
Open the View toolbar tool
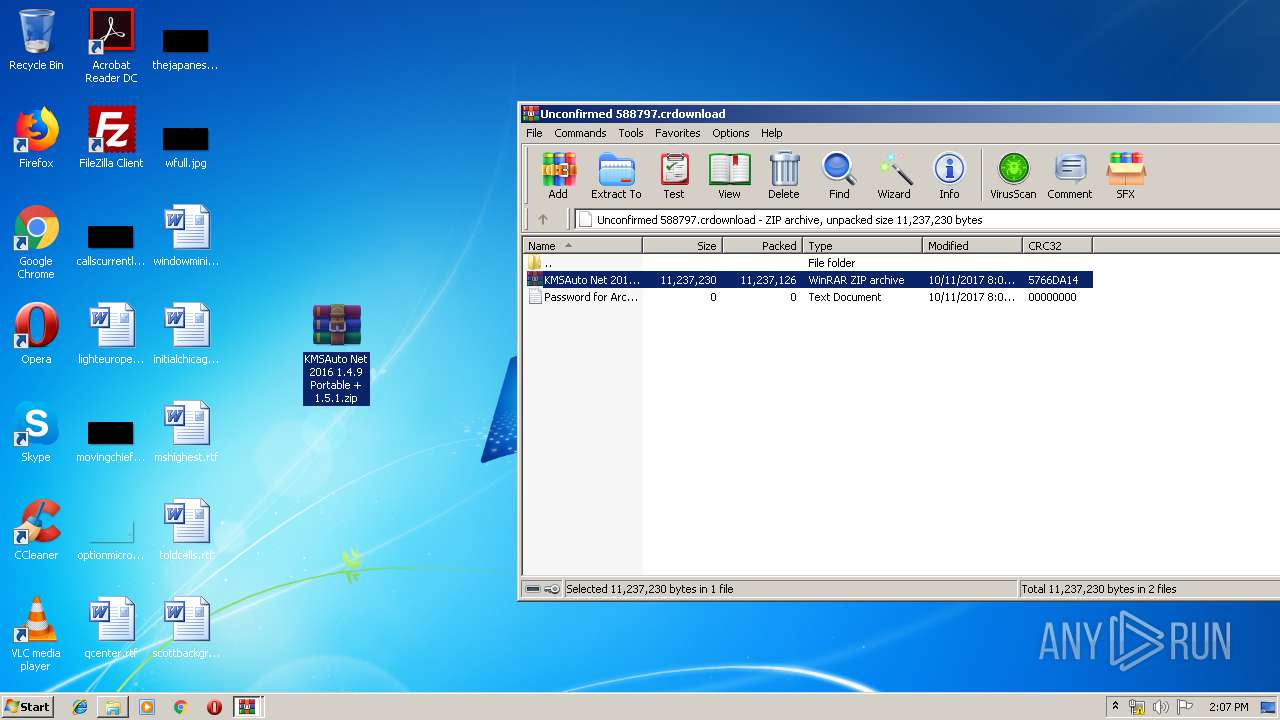click(x=729, y=176)
